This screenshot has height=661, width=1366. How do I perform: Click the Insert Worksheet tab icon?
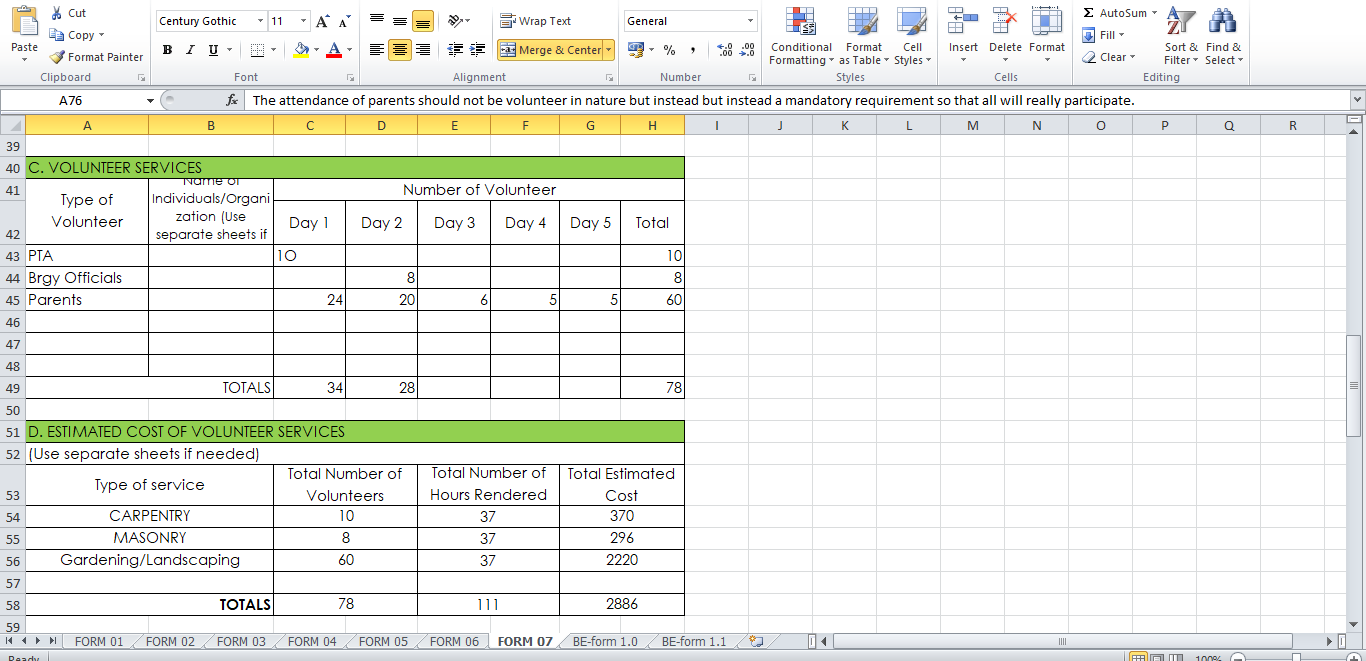click(x=756, y=641)
